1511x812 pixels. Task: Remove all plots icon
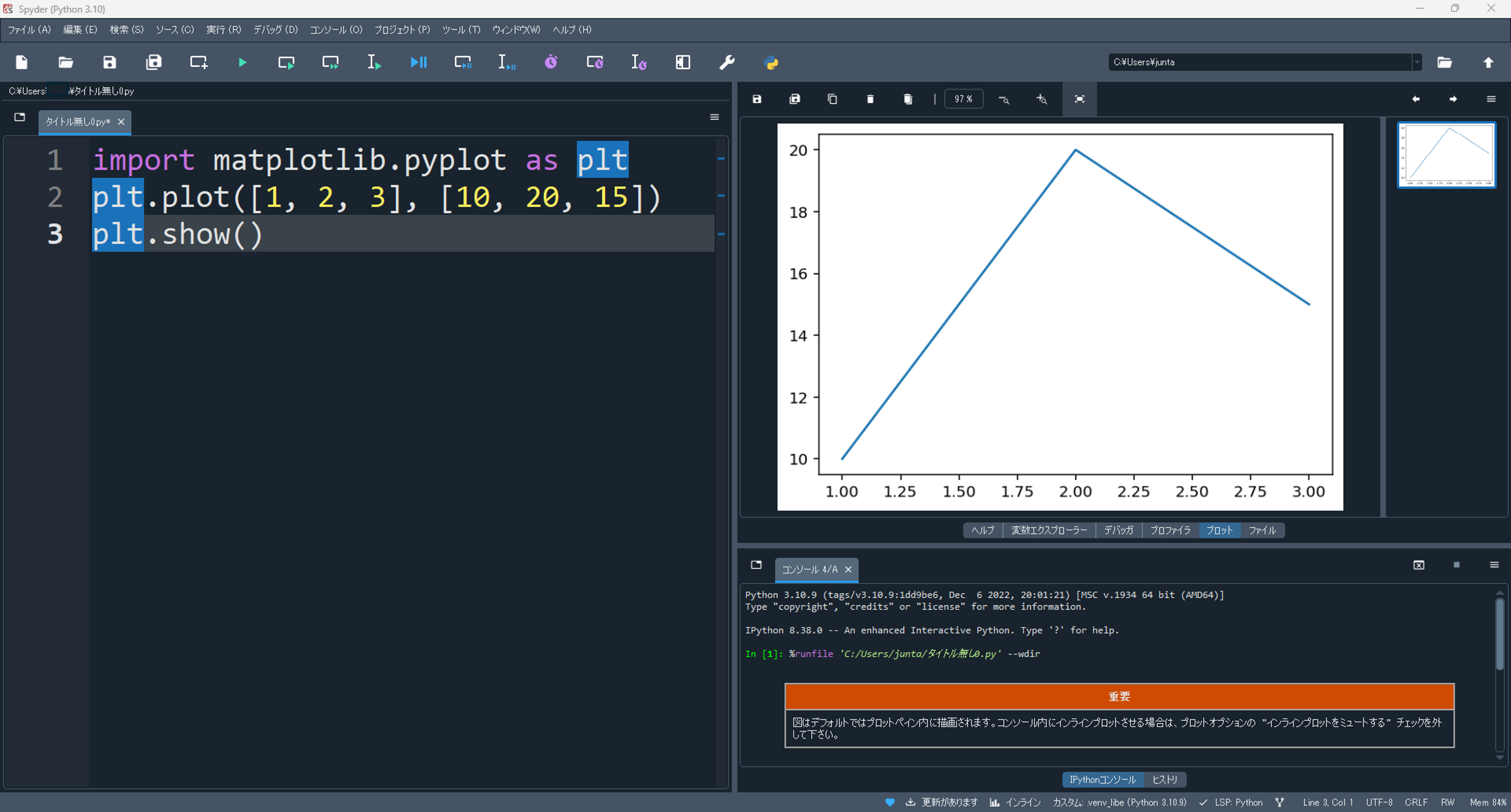click(x=908, y=99)
